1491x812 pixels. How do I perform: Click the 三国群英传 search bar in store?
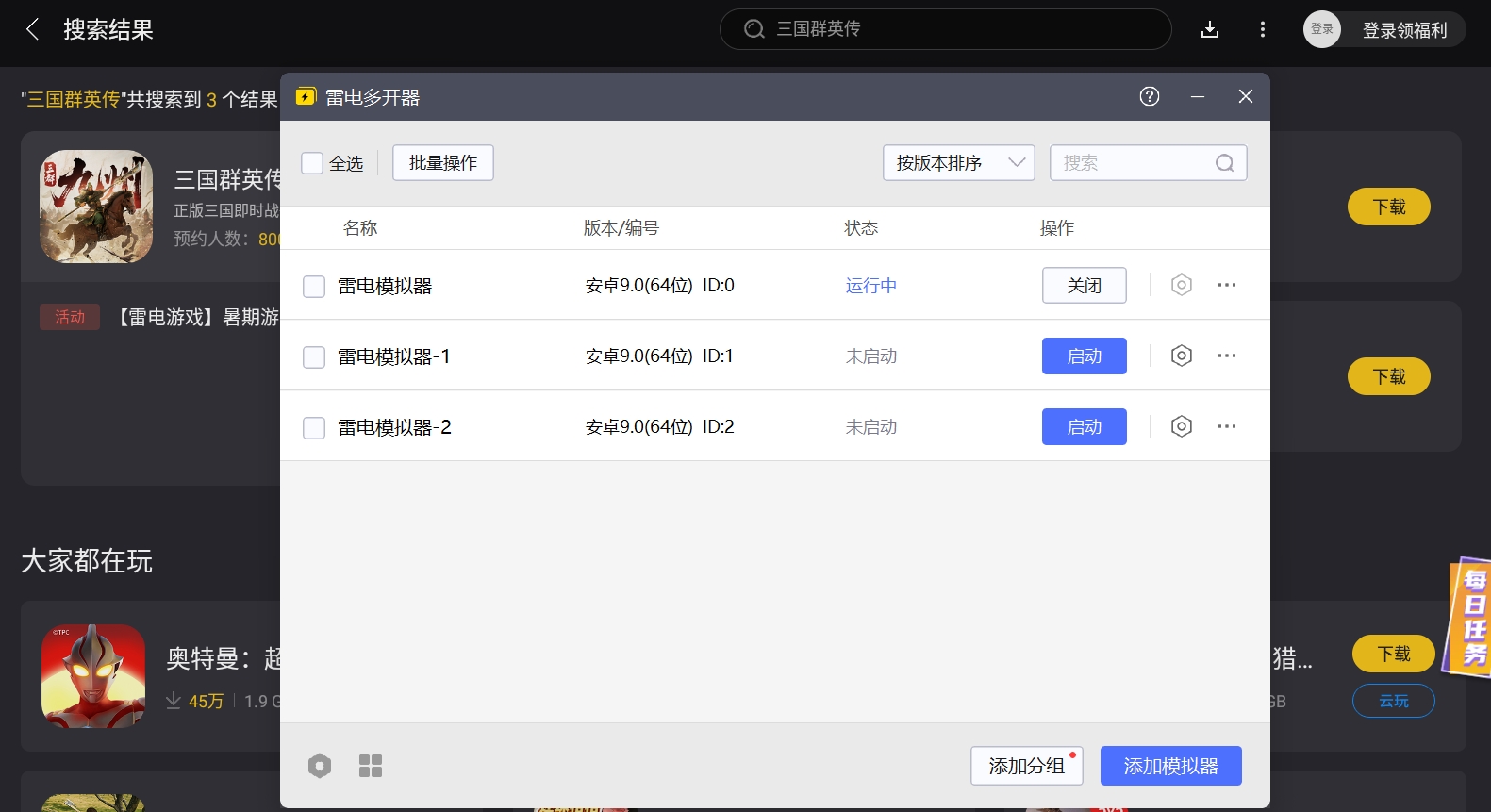(946, 29)
